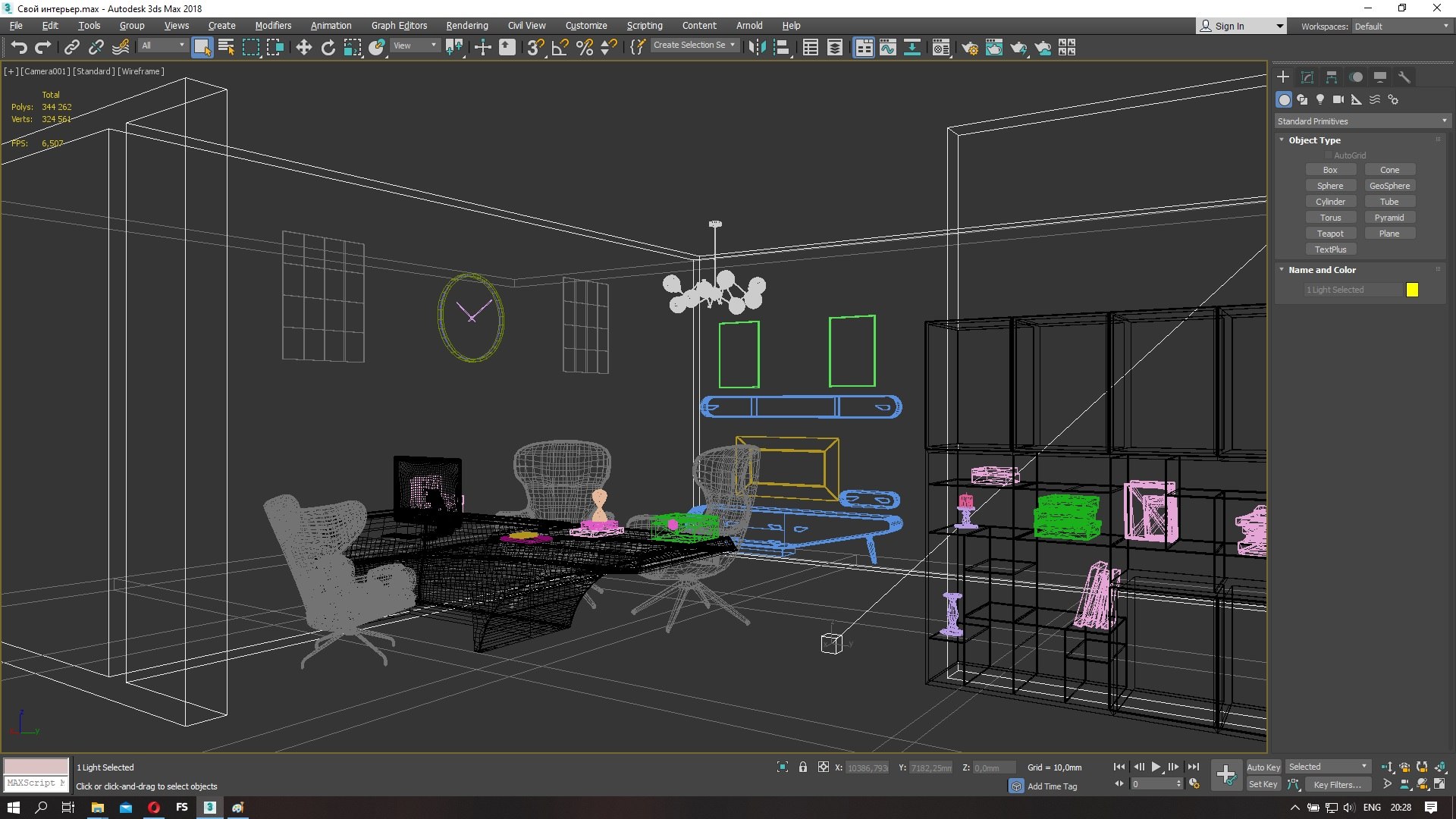Open Create Selection Set dropdown

click(694, 45)
